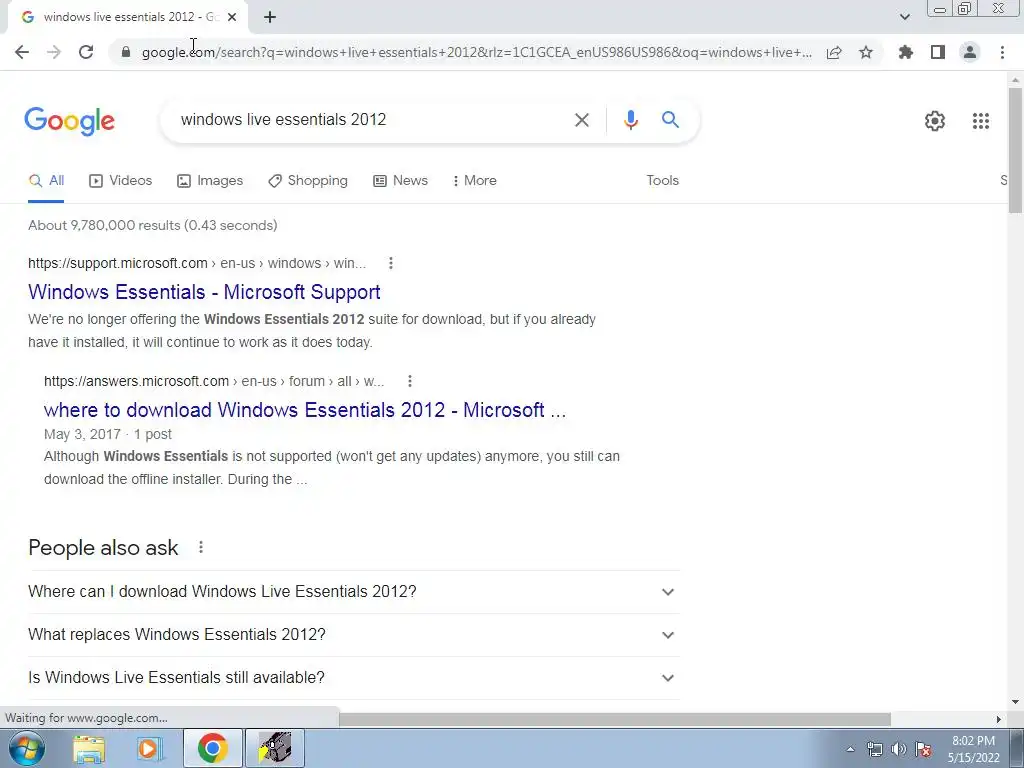Open Action Center flag tray icon

[x=923, y=749]
